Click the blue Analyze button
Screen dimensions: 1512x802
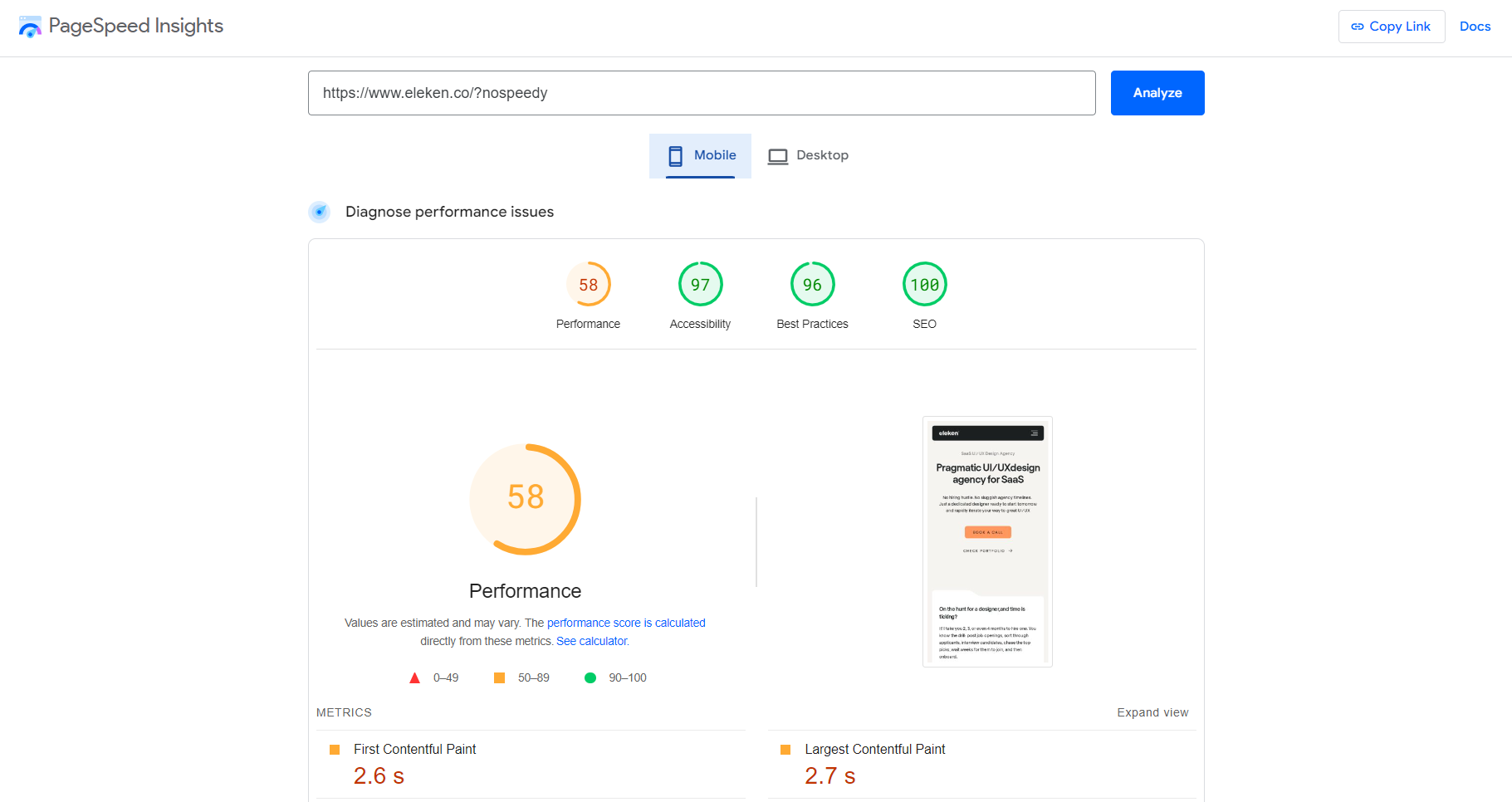(x=1157, y=93)
